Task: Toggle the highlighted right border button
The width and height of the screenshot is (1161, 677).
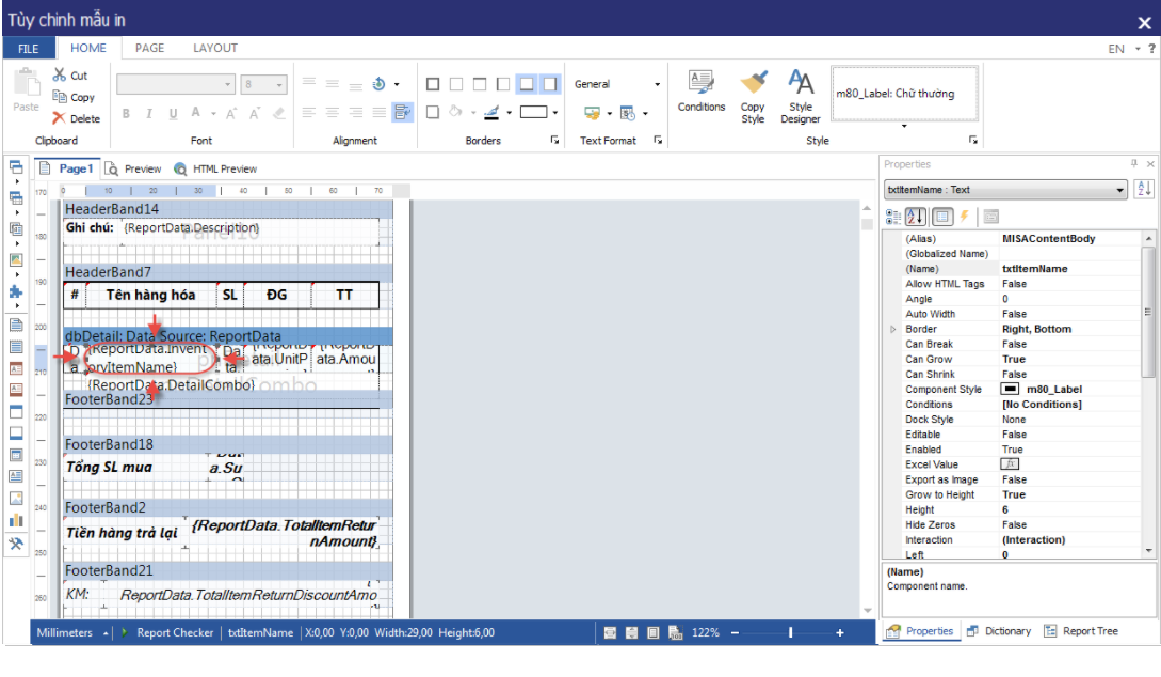Action: coord(551,84)
